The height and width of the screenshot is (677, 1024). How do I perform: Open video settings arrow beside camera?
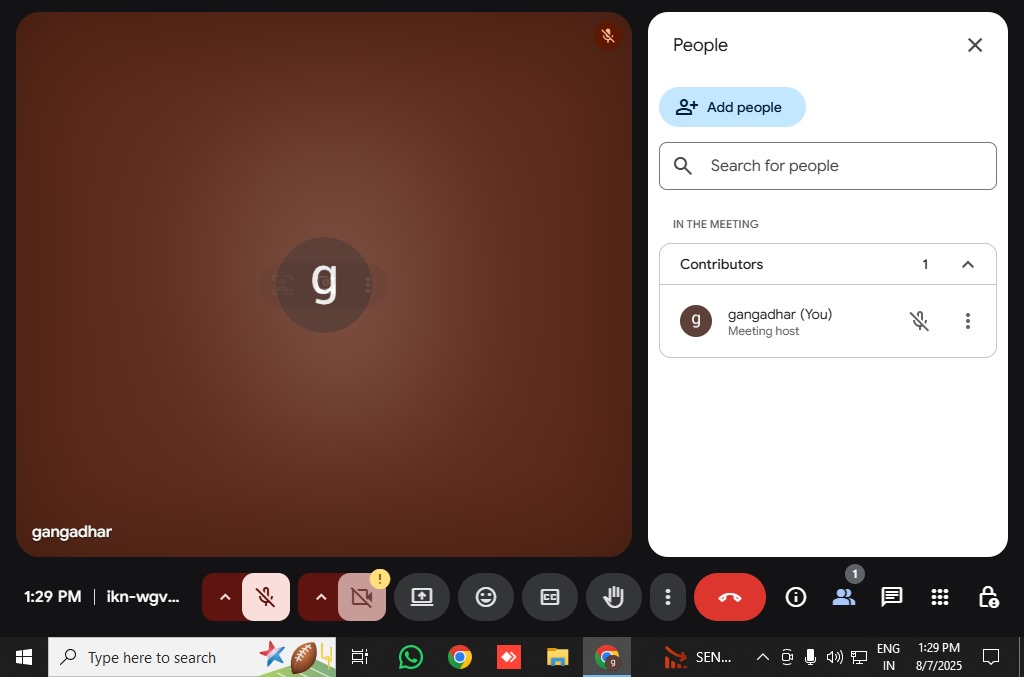click(320, 597)
